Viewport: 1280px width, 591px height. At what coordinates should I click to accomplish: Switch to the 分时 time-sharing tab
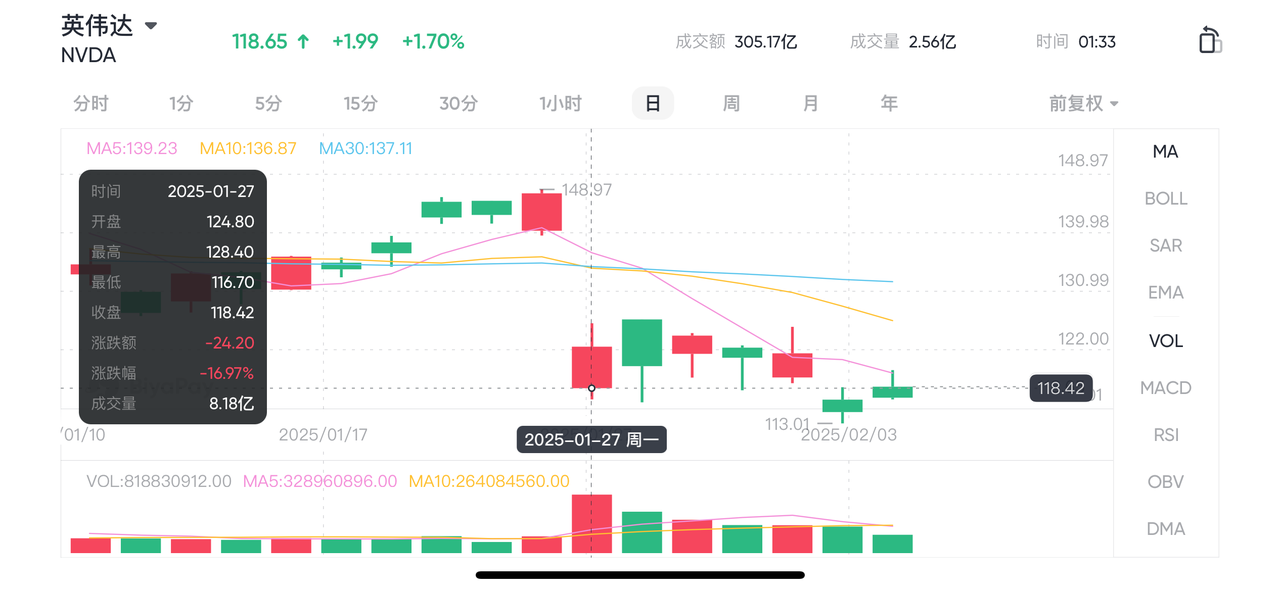(91, 103)
